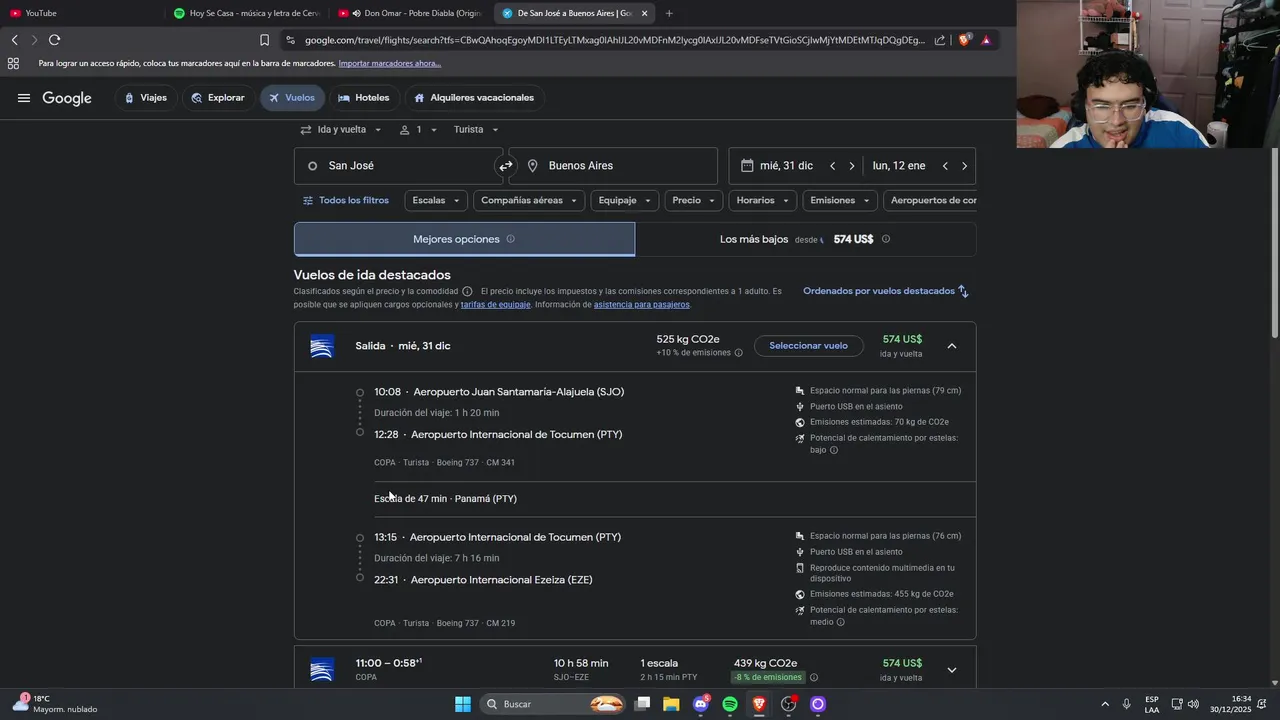Select the Los más bajos tab
The height and width of the screenshot is (720, 1280).
point(806,239)
